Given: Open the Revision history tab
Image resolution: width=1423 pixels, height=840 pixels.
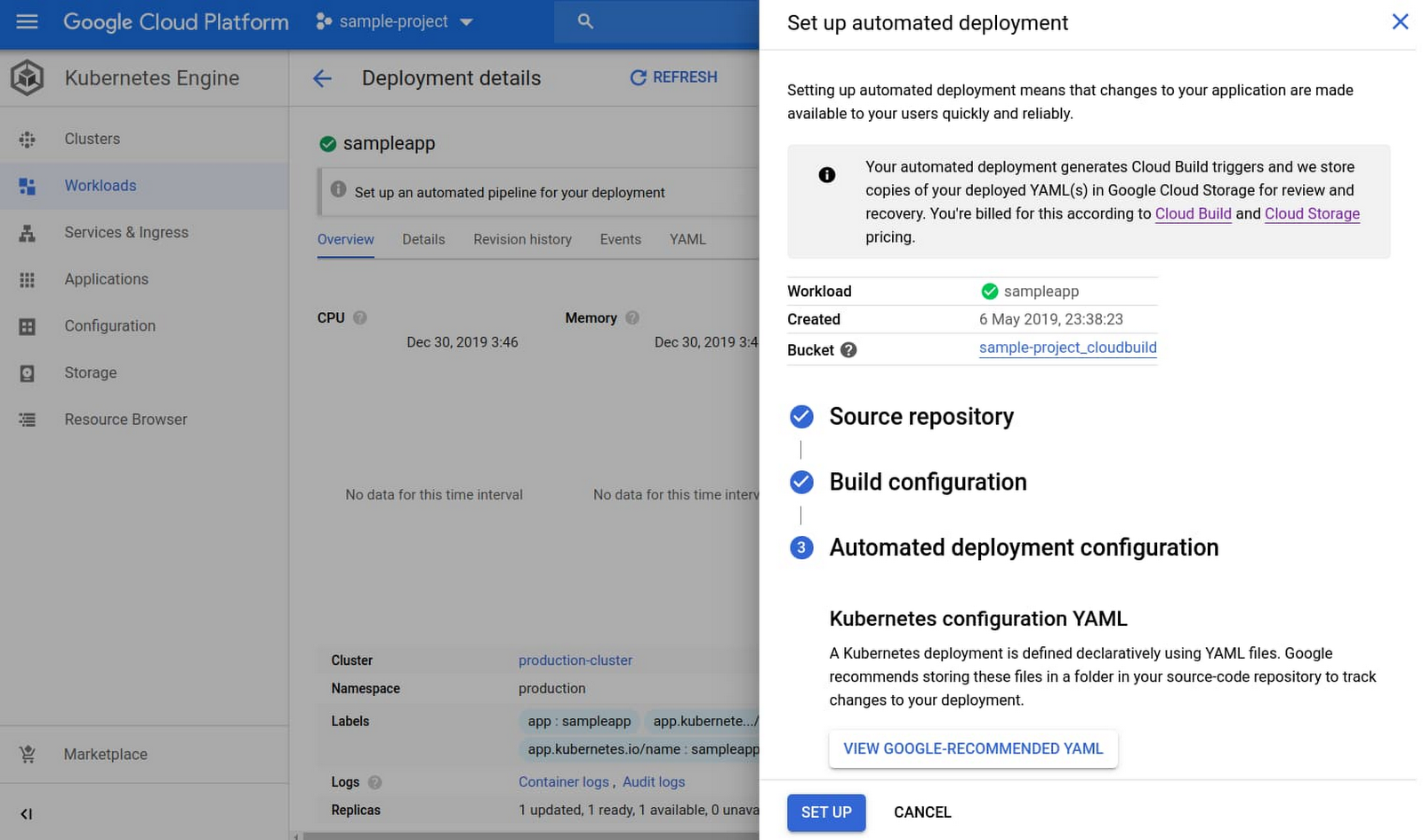Looking at the screenshot, I should click(523, 239).
